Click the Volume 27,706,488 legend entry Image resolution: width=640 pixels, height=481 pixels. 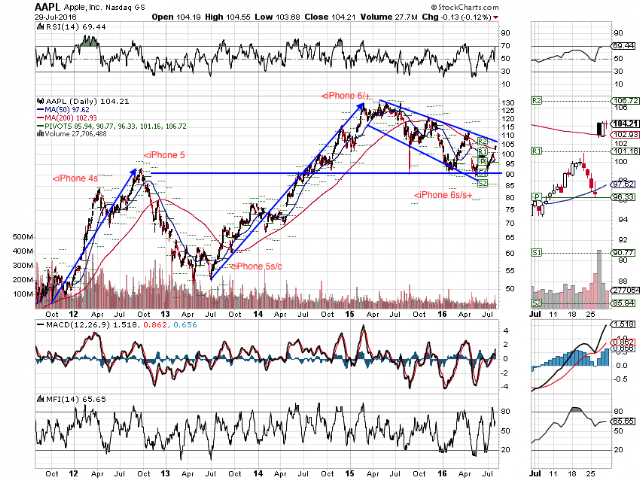click(75, 134)
